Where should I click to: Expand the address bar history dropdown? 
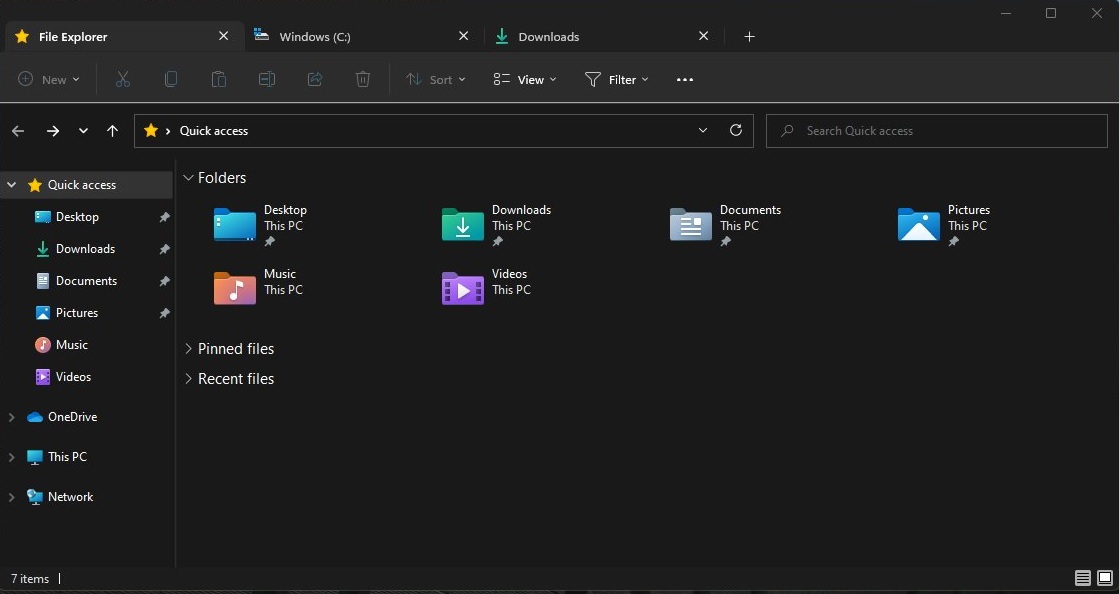pyautogui.click(x=703, y=130)
